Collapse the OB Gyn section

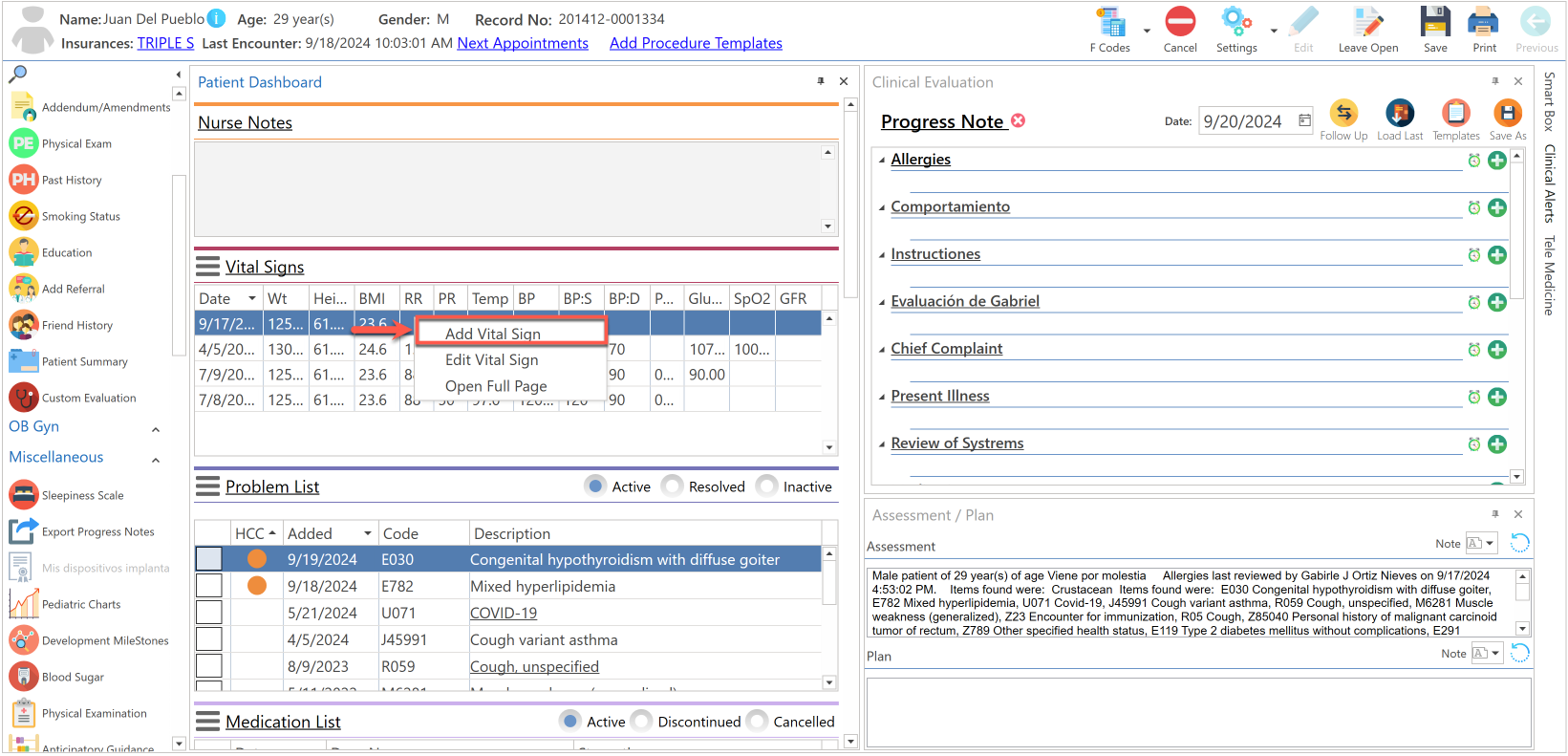pyautogui.click(x=156, y=429)
